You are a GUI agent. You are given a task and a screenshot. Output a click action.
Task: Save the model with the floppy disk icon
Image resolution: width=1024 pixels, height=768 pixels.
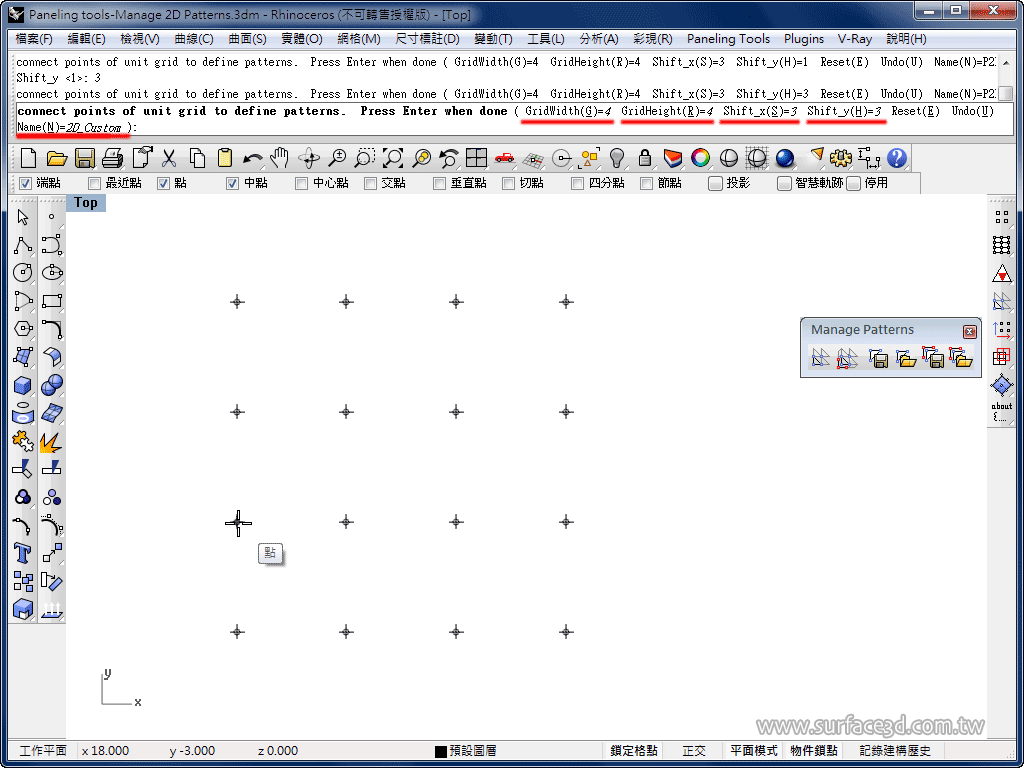[x=85, y=158]
